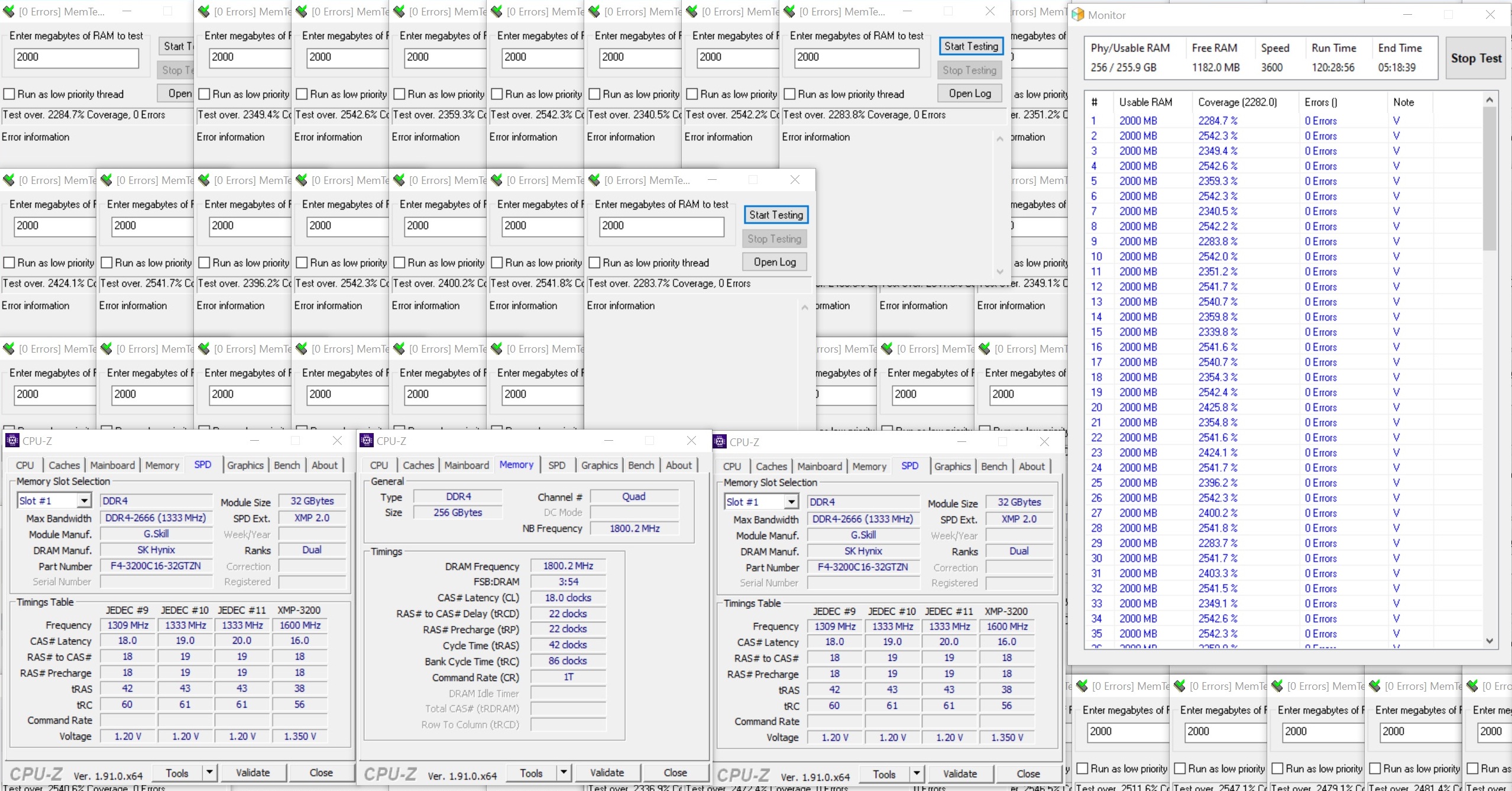Tick low priority checkbox in 2424.1% MemTest

click(9, 263)
